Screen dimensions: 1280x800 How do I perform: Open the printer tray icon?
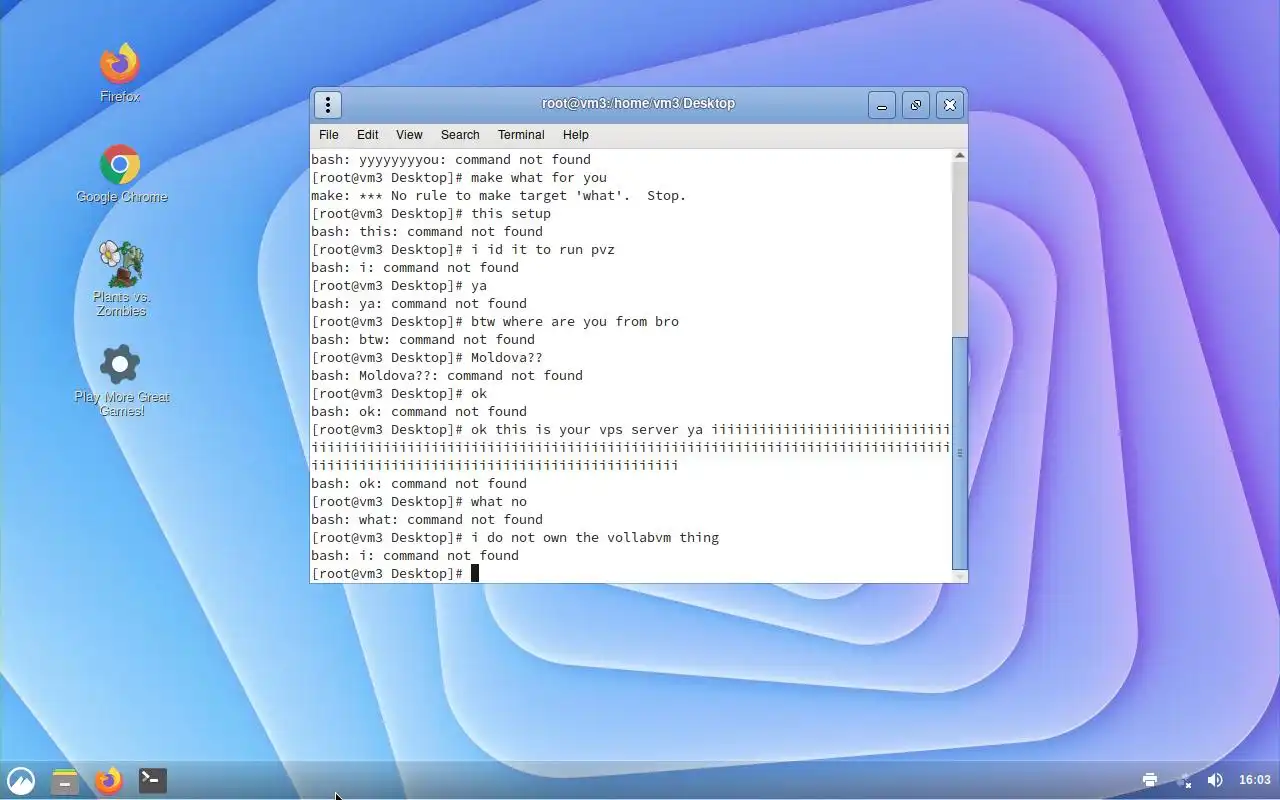point(1150,780)
